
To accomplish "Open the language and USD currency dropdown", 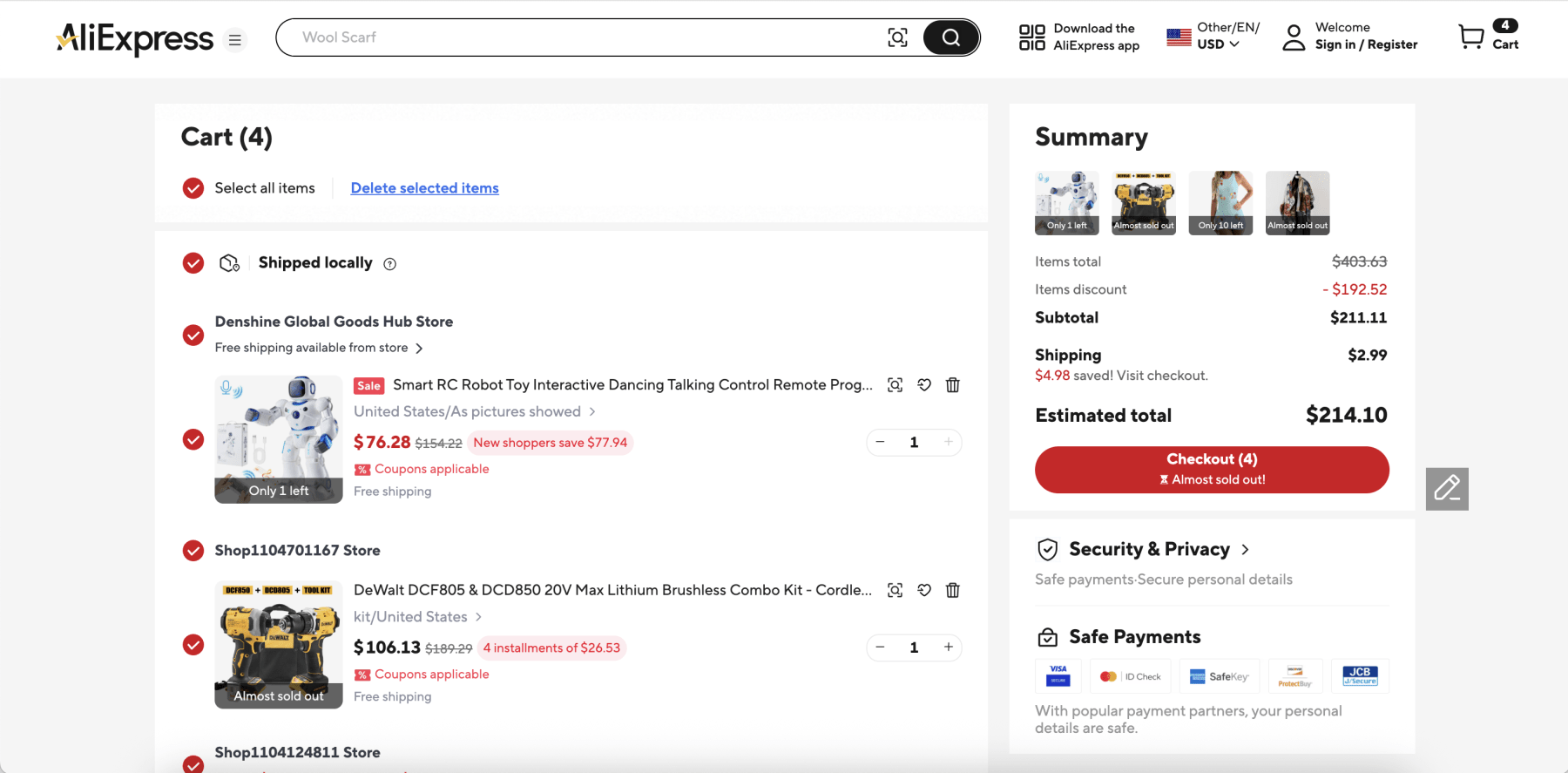I will [1216, 37].
